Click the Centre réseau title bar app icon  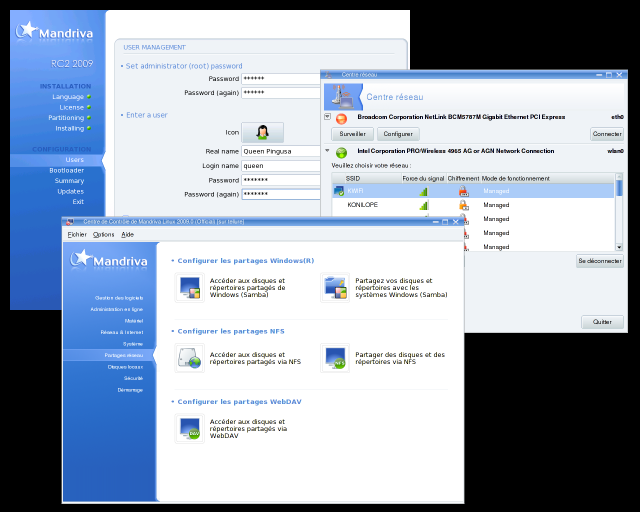click(x=329, y=75)
